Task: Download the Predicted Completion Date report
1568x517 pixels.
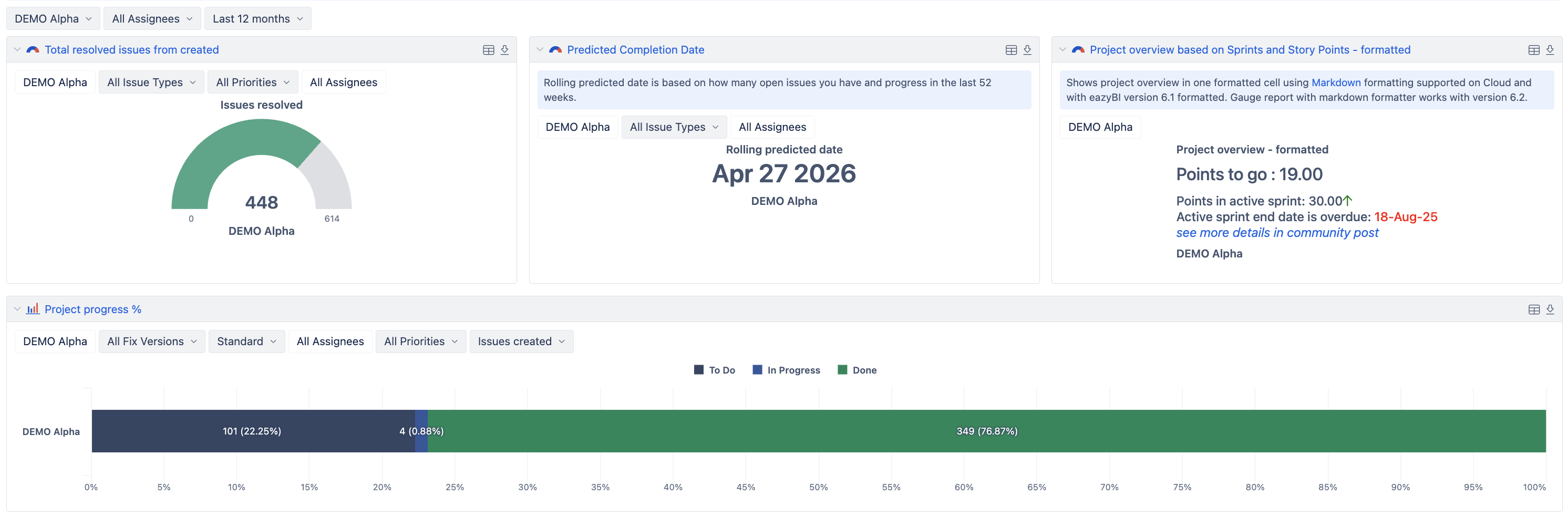Action: pyautogui.click(x=1027, y=50)
